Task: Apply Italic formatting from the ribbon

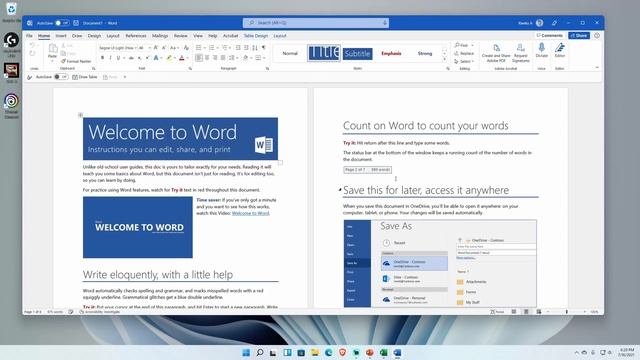Action: click(110, 58)
